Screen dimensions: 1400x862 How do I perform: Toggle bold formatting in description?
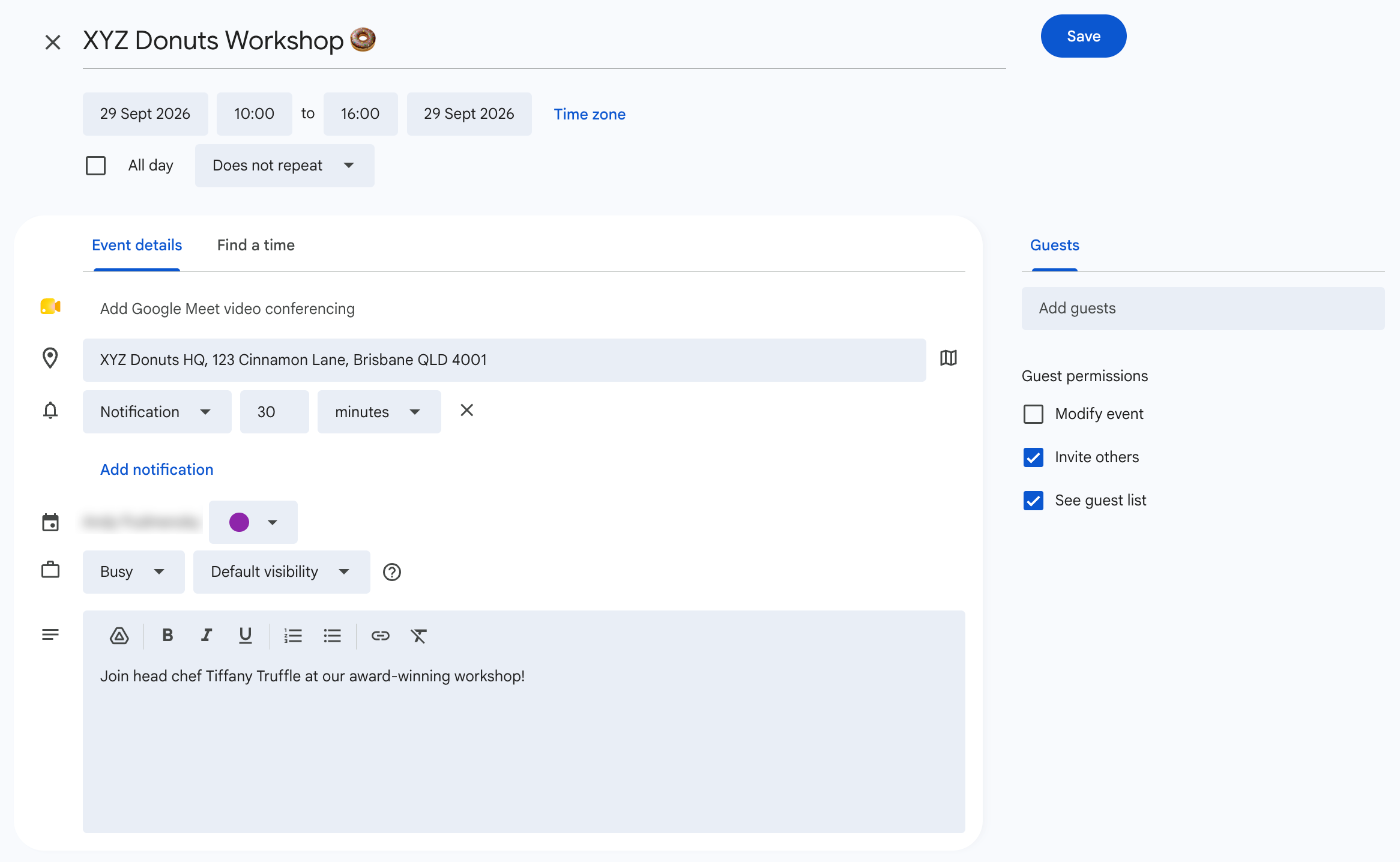pos(167,635)
